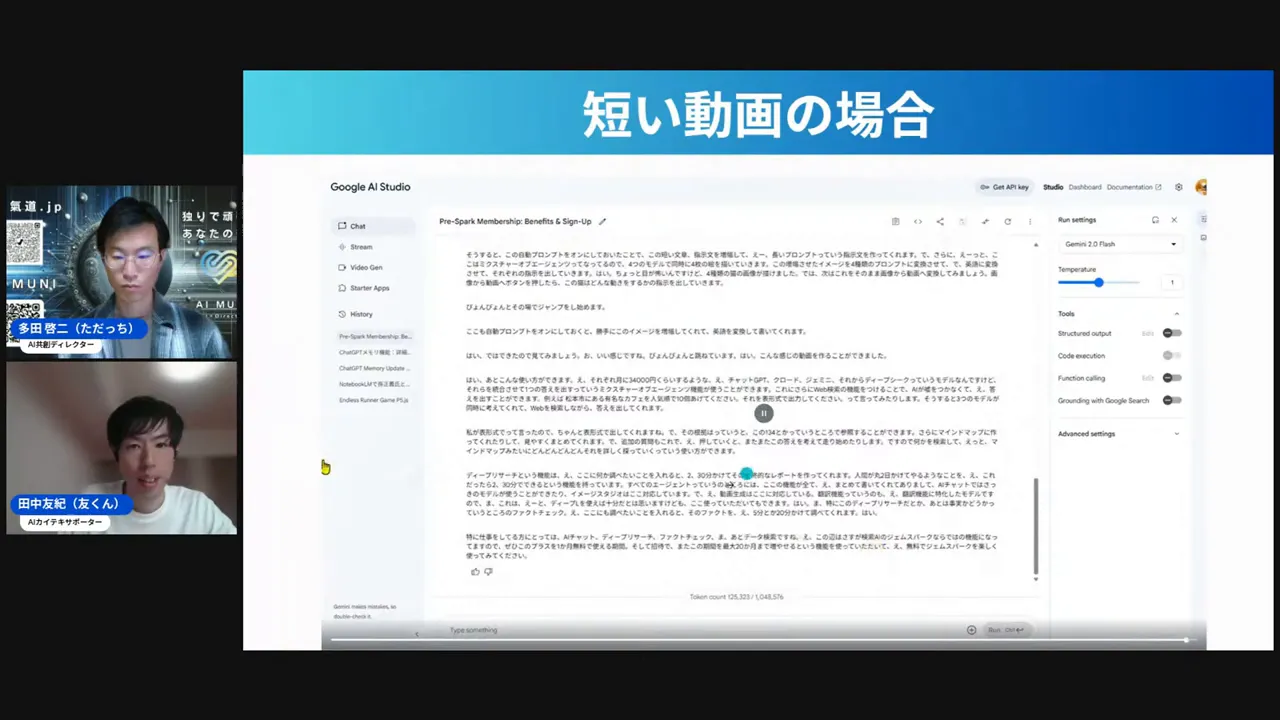Click the Type something input field
Image resolution: width=1280 pixels, height=720 pixels.
coord(473,630)
